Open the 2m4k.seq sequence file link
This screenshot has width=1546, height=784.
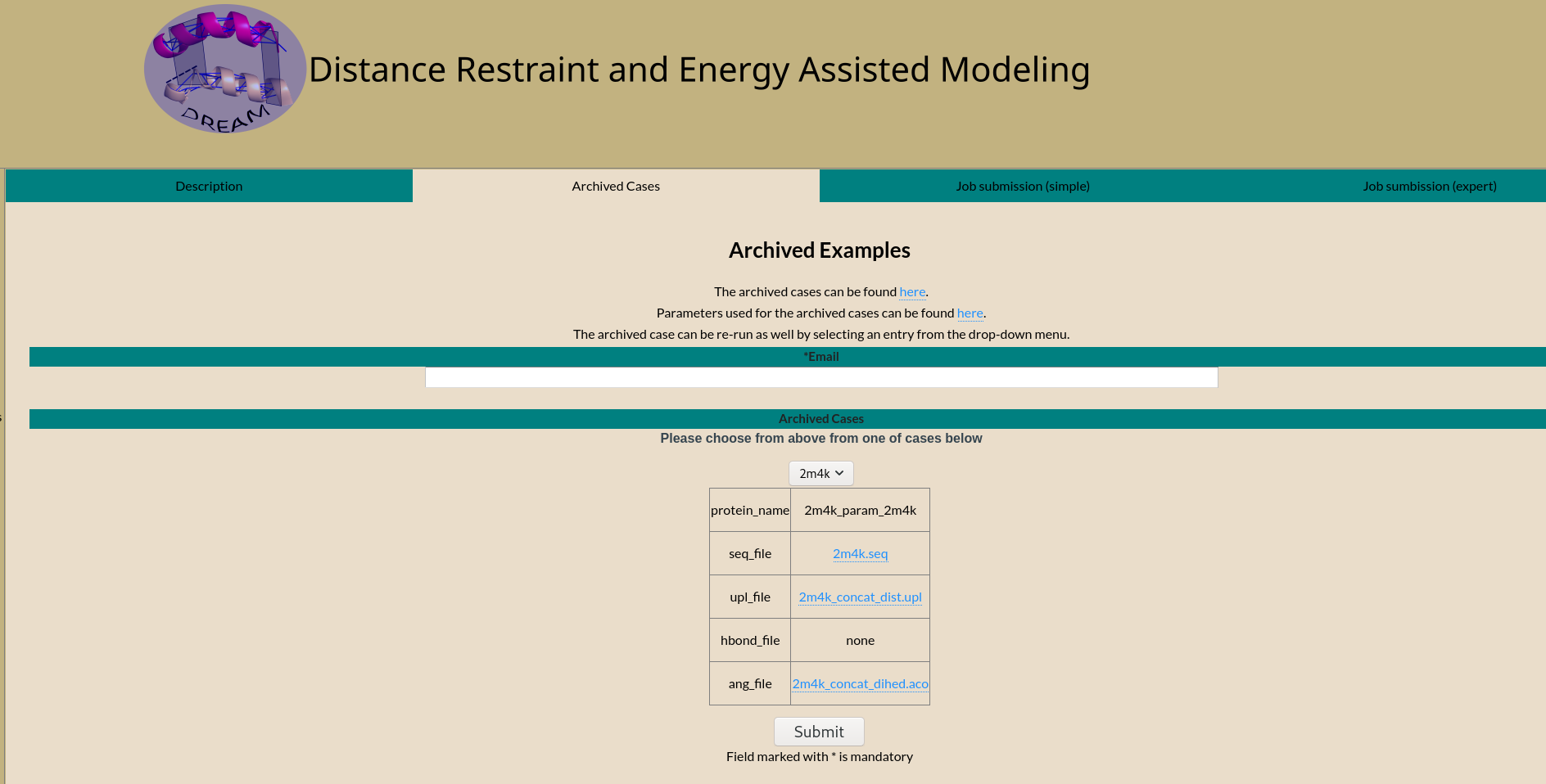coord(860,553)
